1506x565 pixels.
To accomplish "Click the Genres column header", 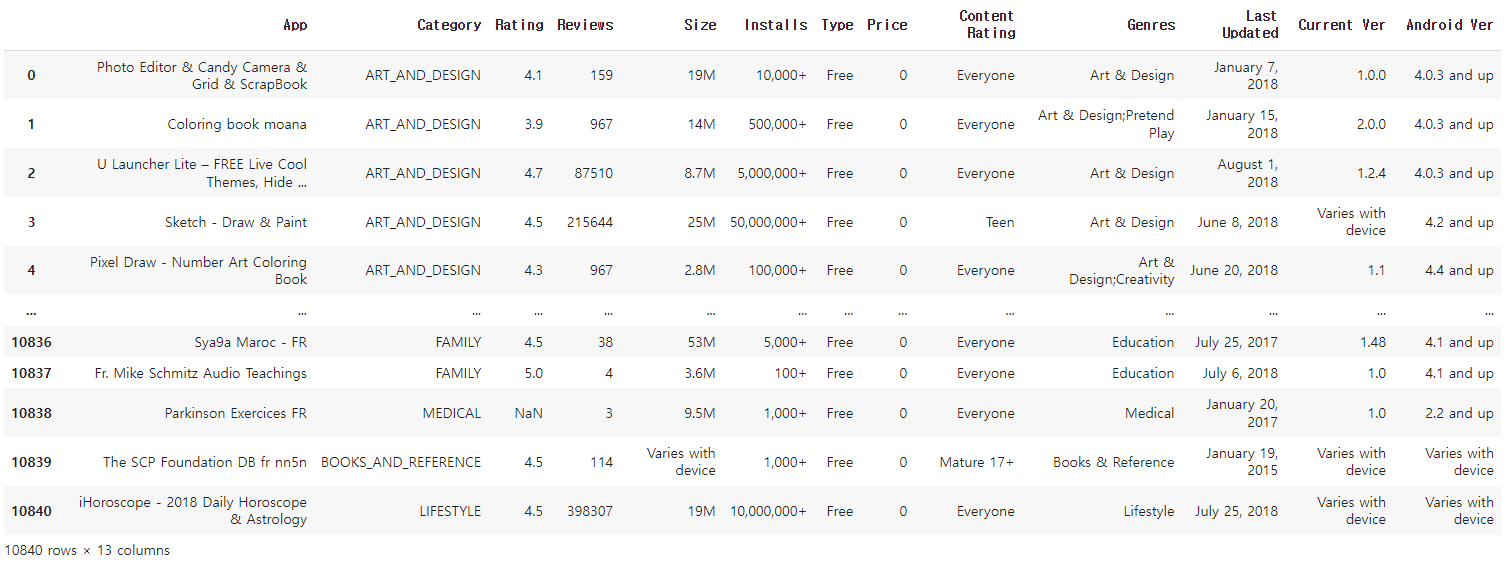I will coord(1151,25).
